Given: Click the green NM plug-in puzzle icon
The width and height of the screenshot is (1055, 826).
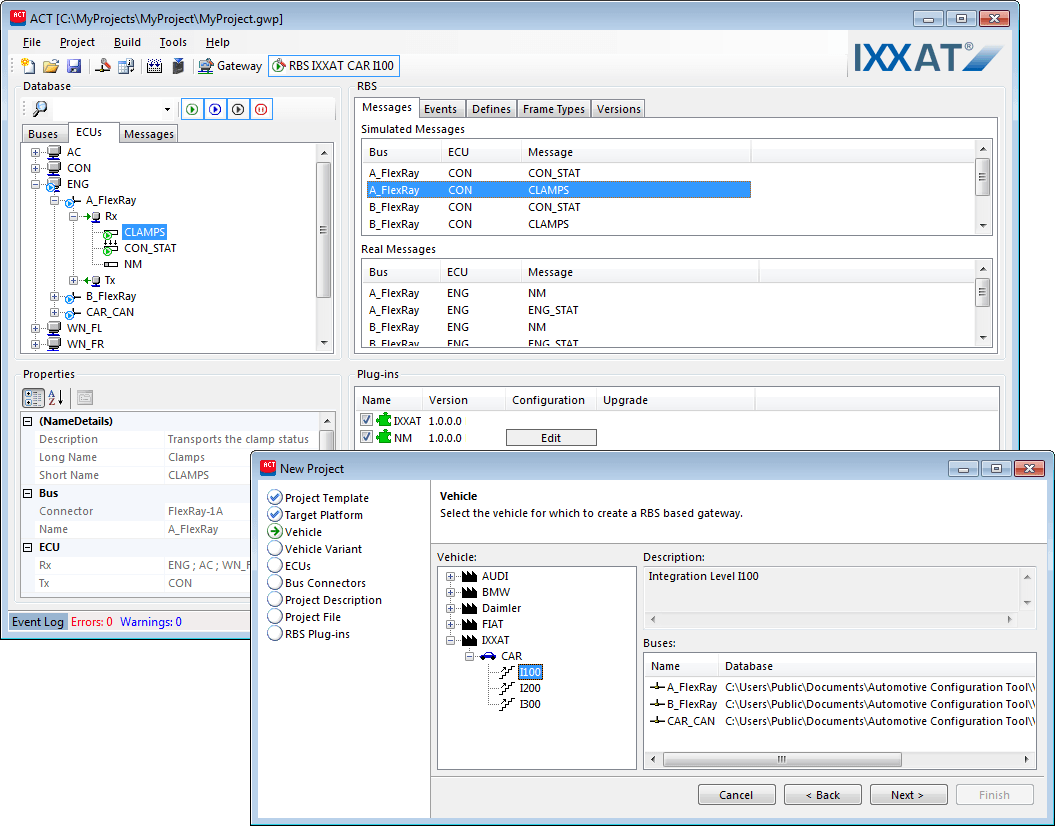Looking at the screenshot, I should point(384,437).
